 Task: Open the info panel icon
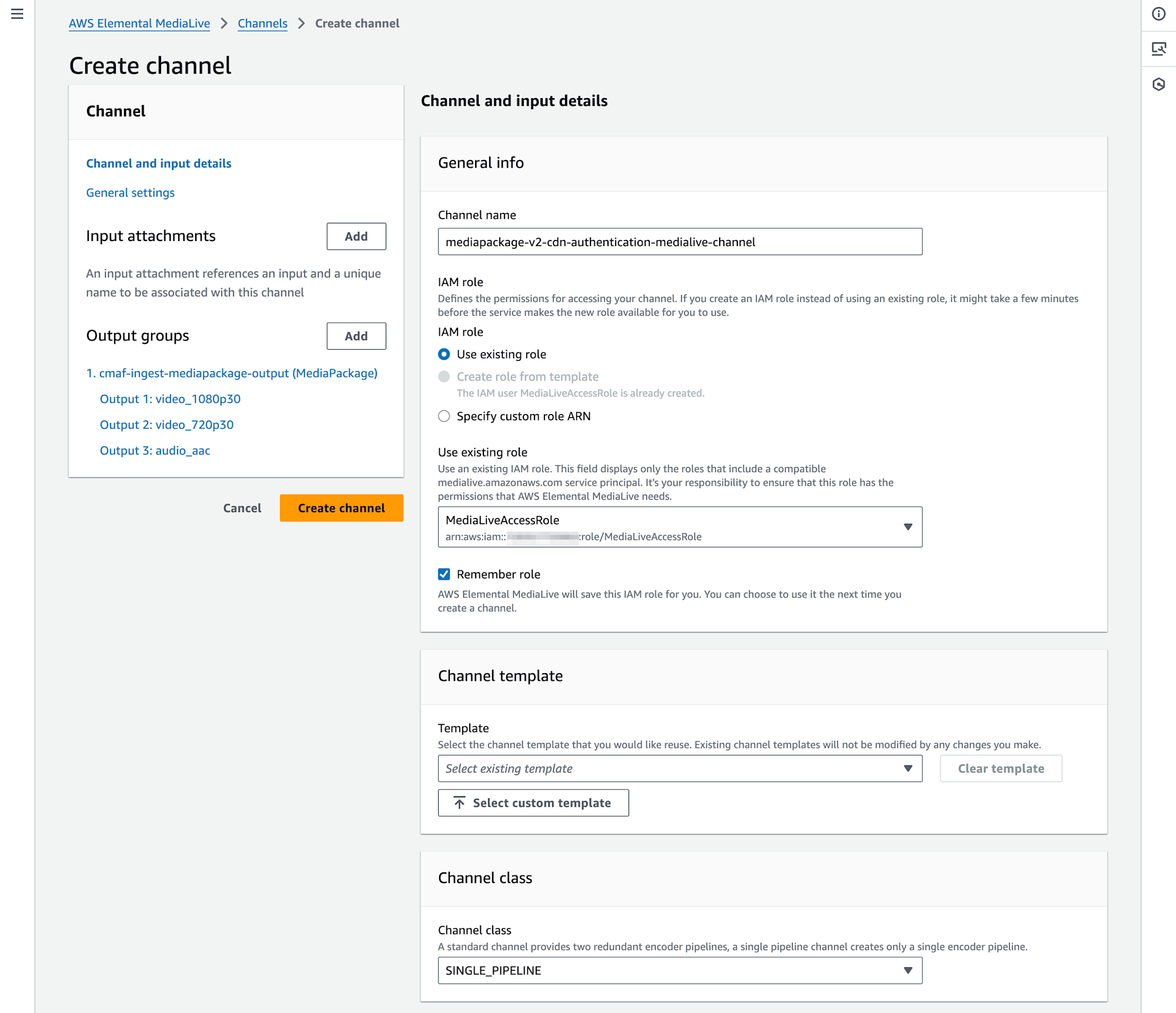point(1158,14)
